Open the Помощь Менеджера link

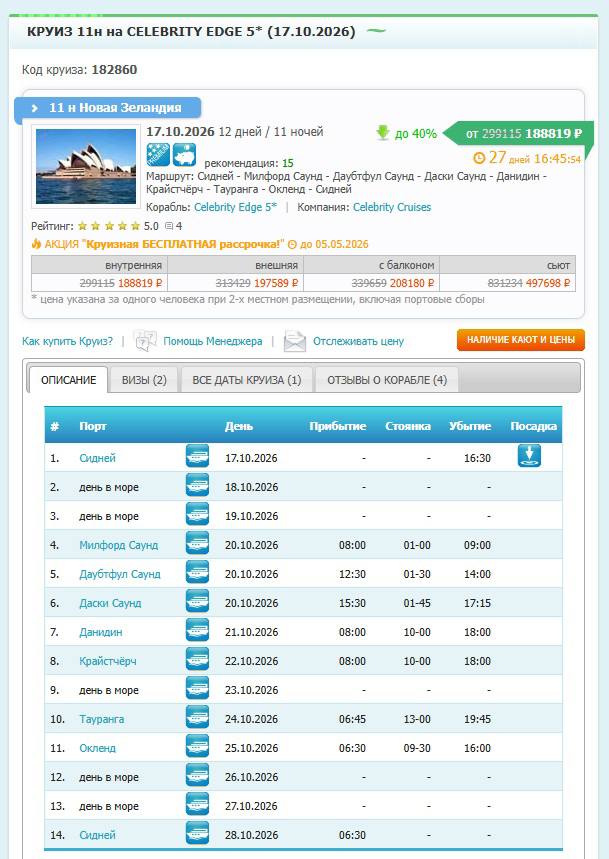click(x=212, y=341)
